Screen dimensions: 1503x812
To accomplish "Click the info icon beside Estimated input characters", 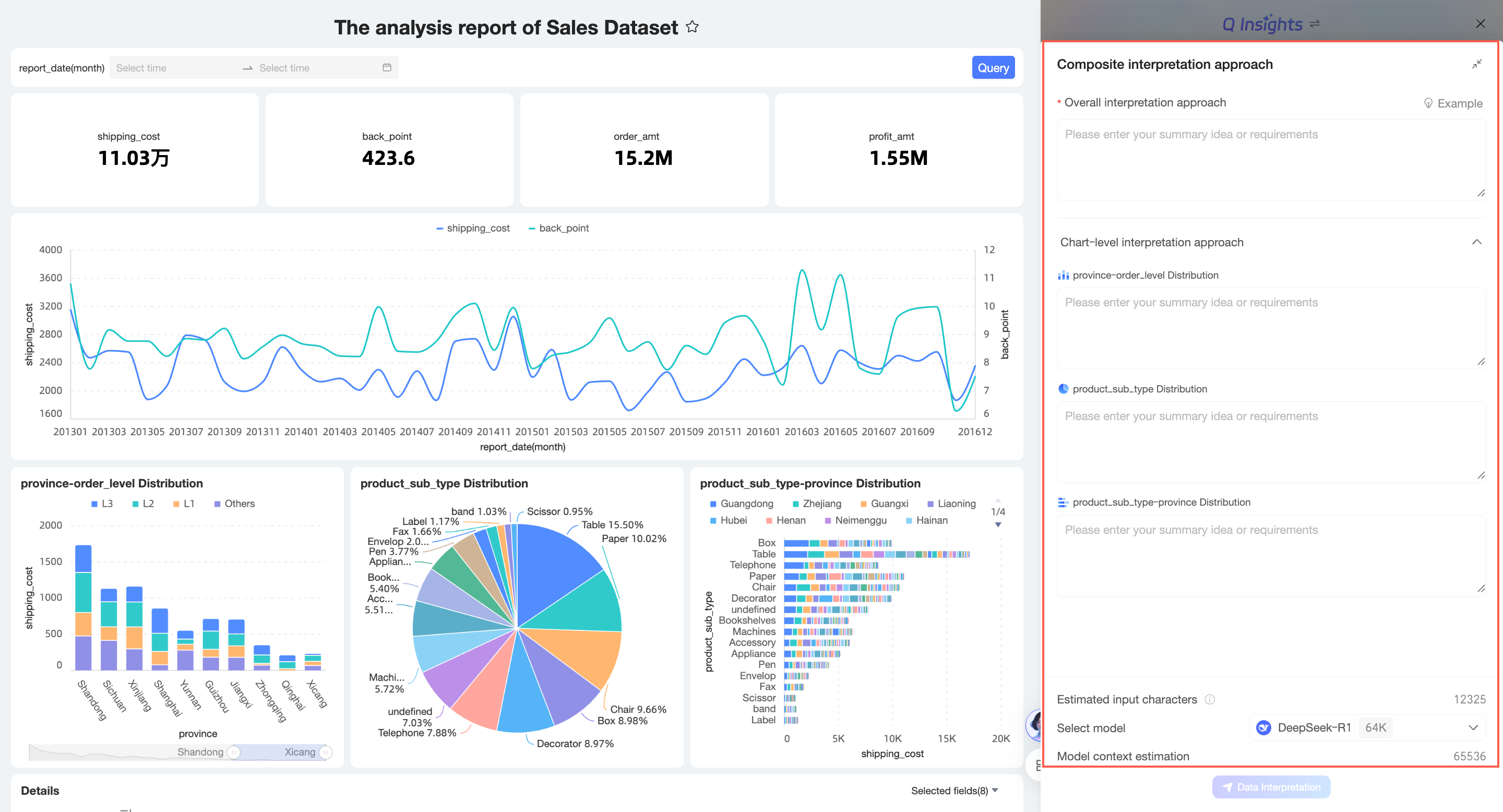I will point(1210,699).
